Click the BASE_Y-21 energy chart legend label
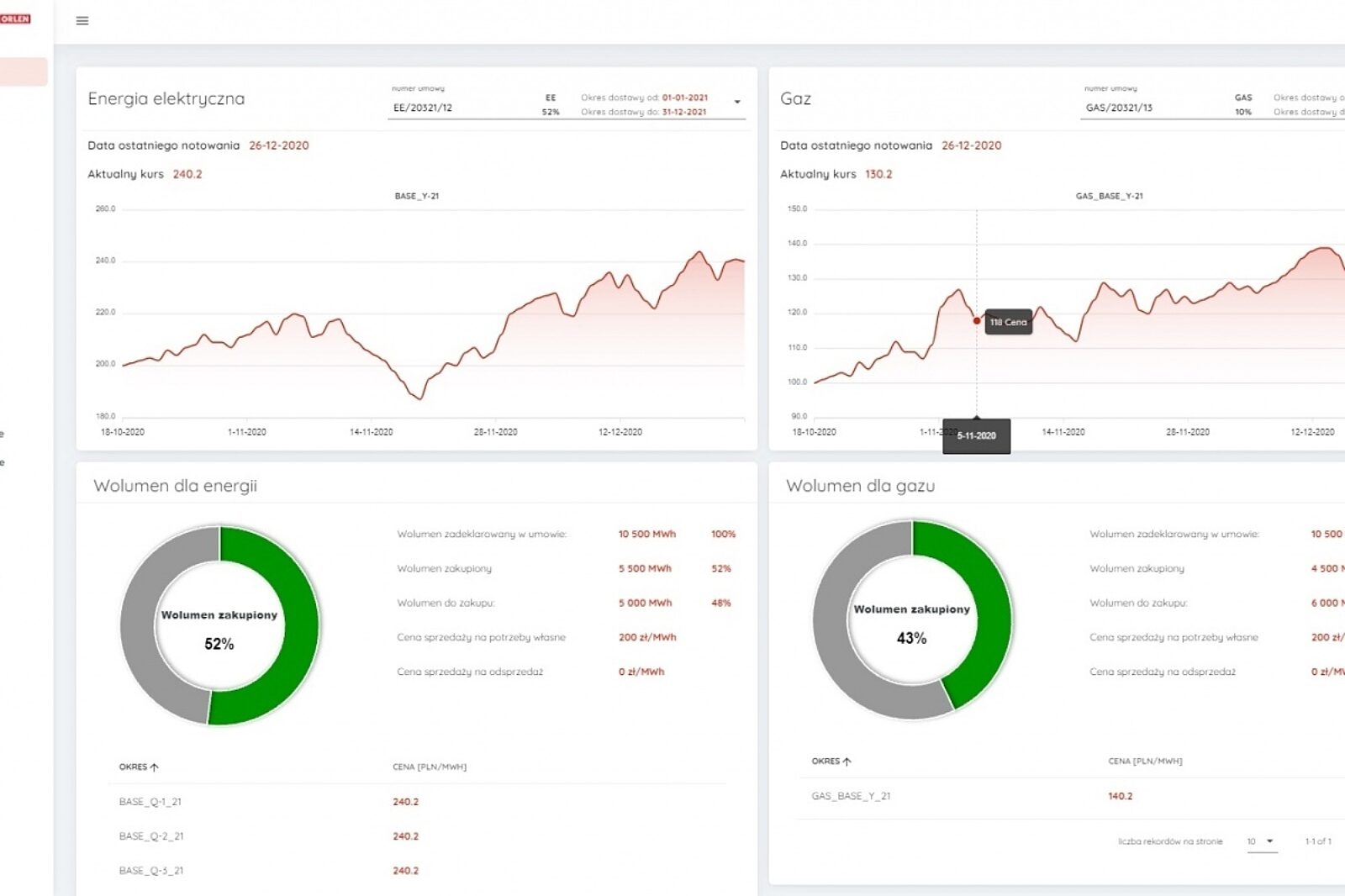Viewport: 1345px width, 896px height. coord(417,196)
